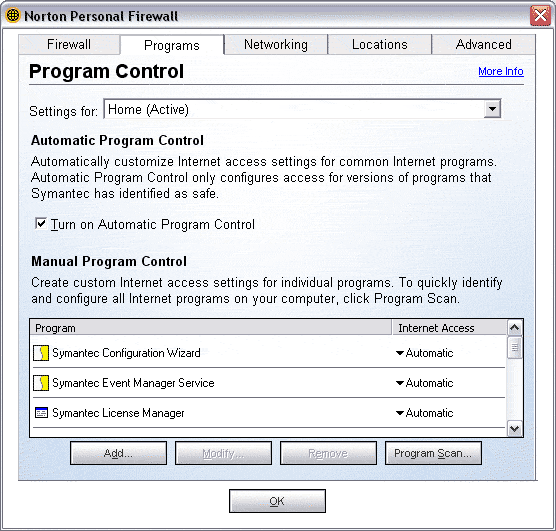556x531 pixels.
Task: Confirm with the OK button
Action: coord(277,501)
